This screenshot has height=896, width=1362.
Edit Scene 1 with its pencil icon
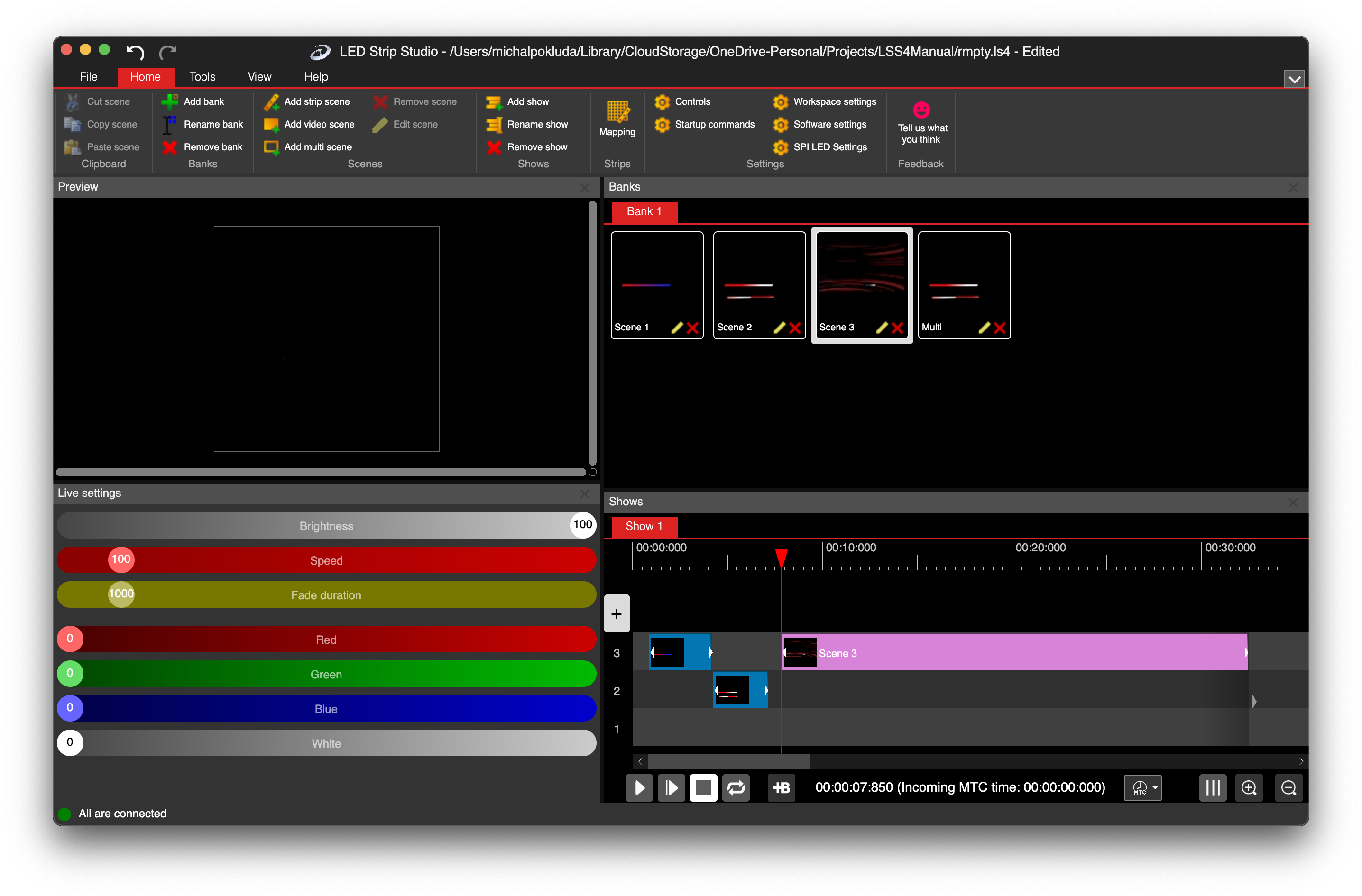click(x=677, y=327)
